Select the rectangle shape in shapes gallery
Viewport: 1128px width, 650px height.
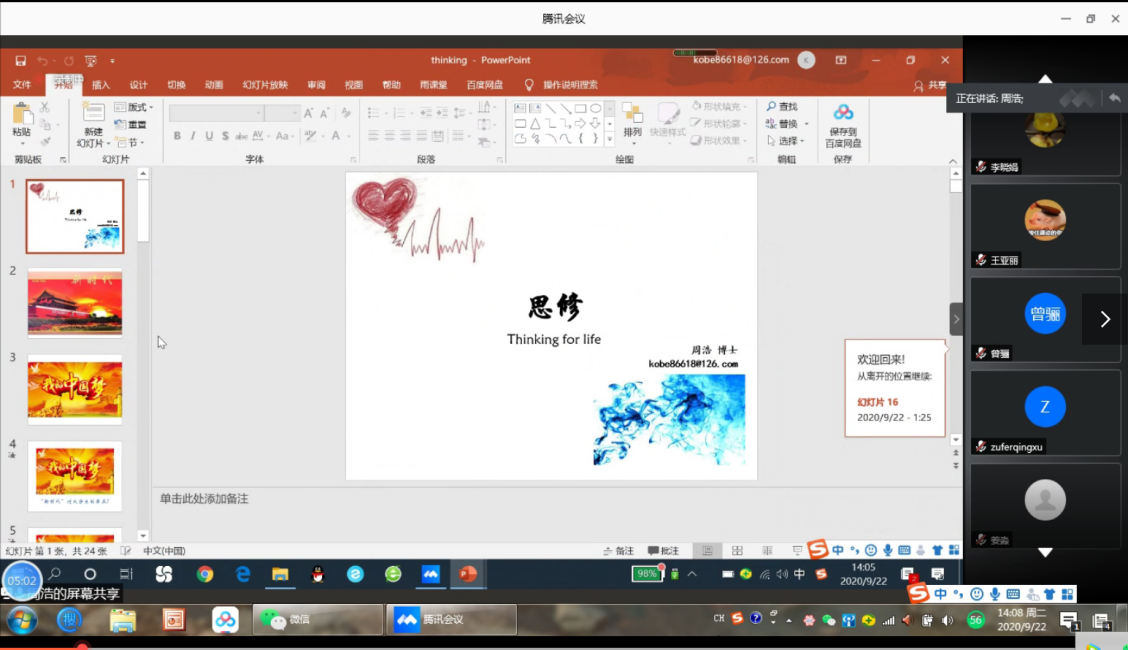coord(580,108)
